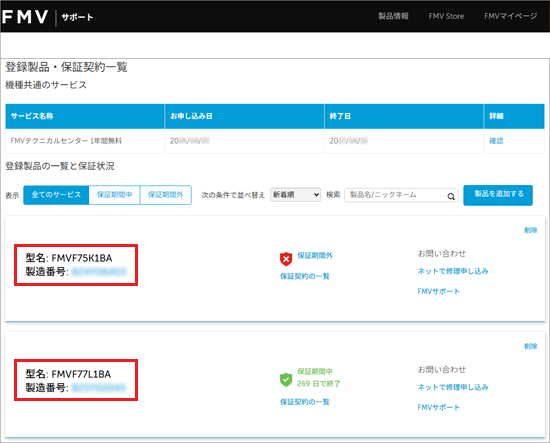The width and height of the screenshot is (550, 443).
Task: Click the green warranty active shield icon
Action: point(286,380)
